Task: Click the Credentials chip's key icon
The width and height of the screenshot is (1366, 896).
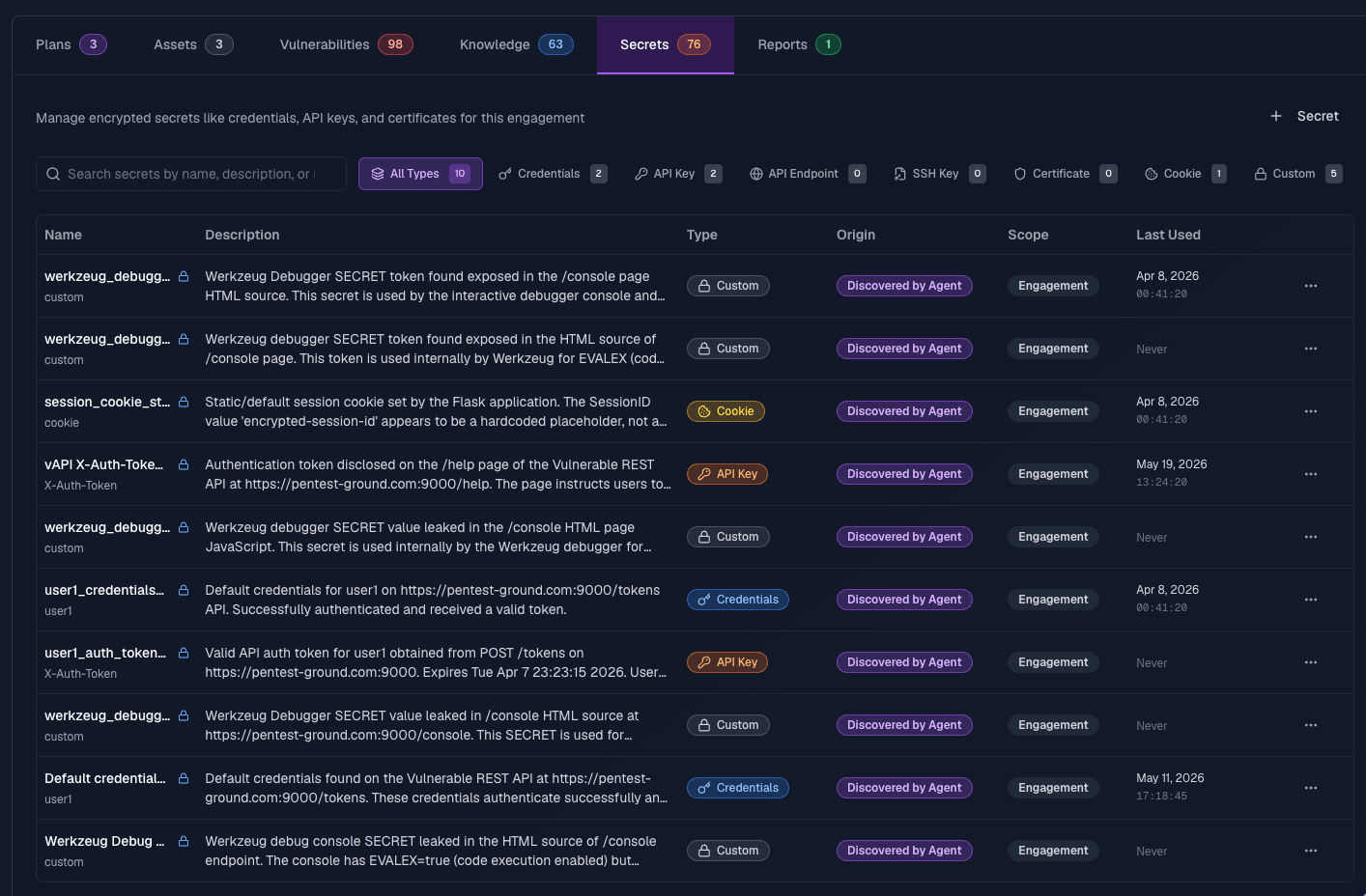Action: pos(505,174)
